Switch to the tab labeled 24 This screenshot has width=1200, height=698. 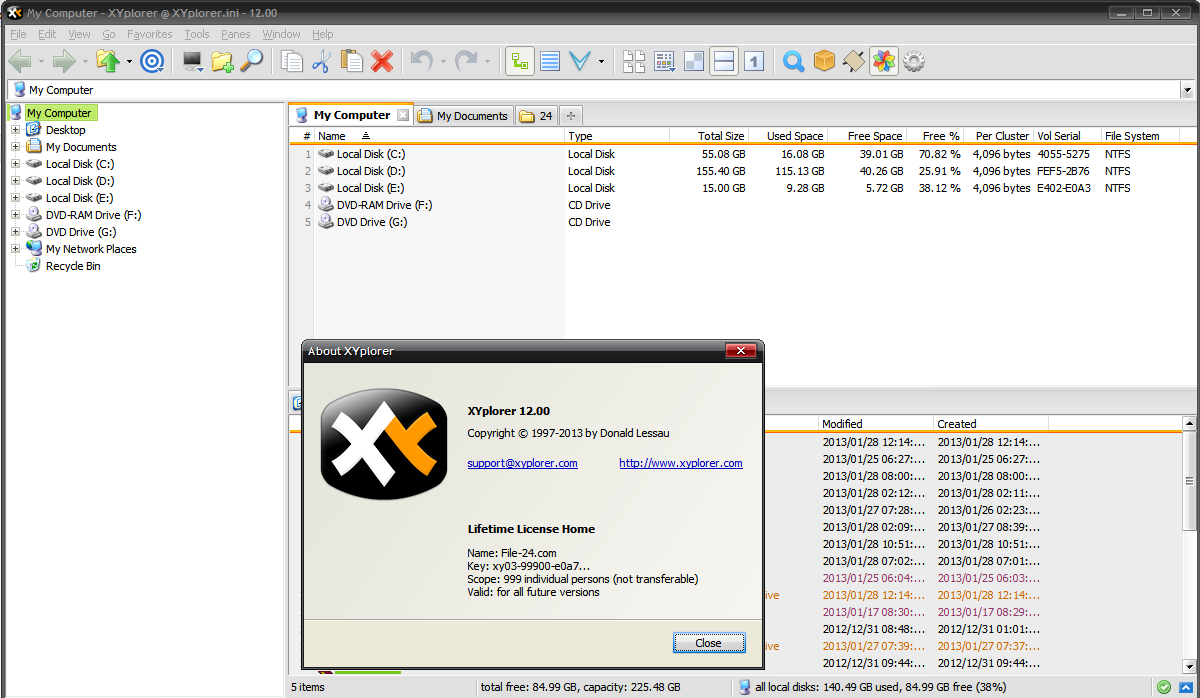[537, 116]
